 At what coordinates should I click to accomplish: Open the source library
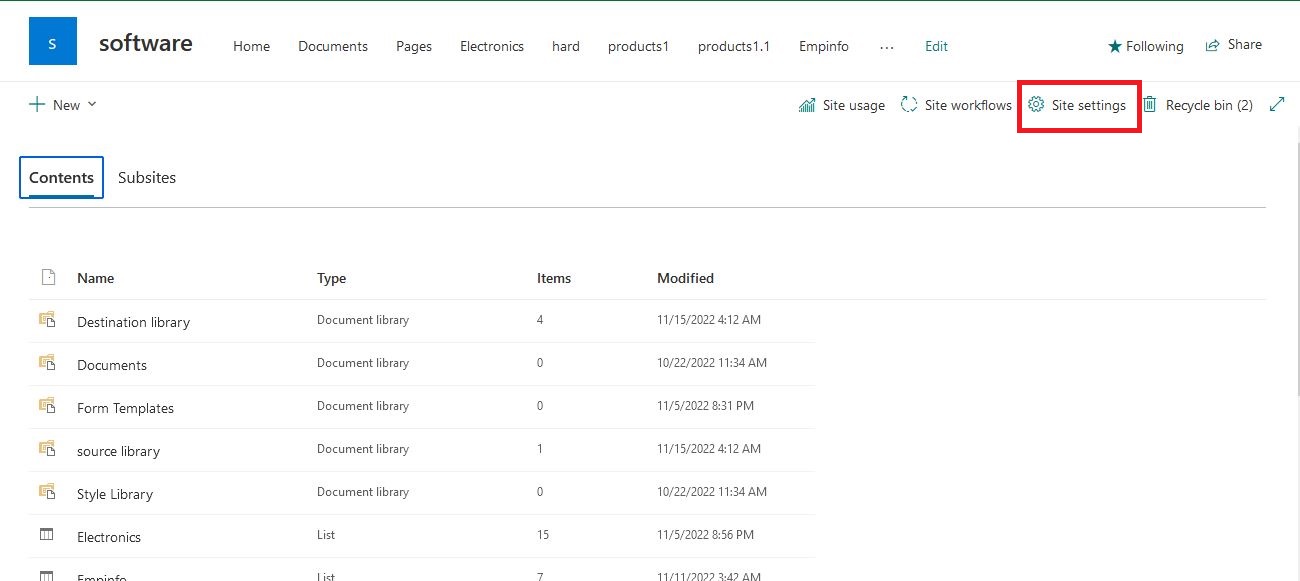pyautogui.click(x=118, y=451)
